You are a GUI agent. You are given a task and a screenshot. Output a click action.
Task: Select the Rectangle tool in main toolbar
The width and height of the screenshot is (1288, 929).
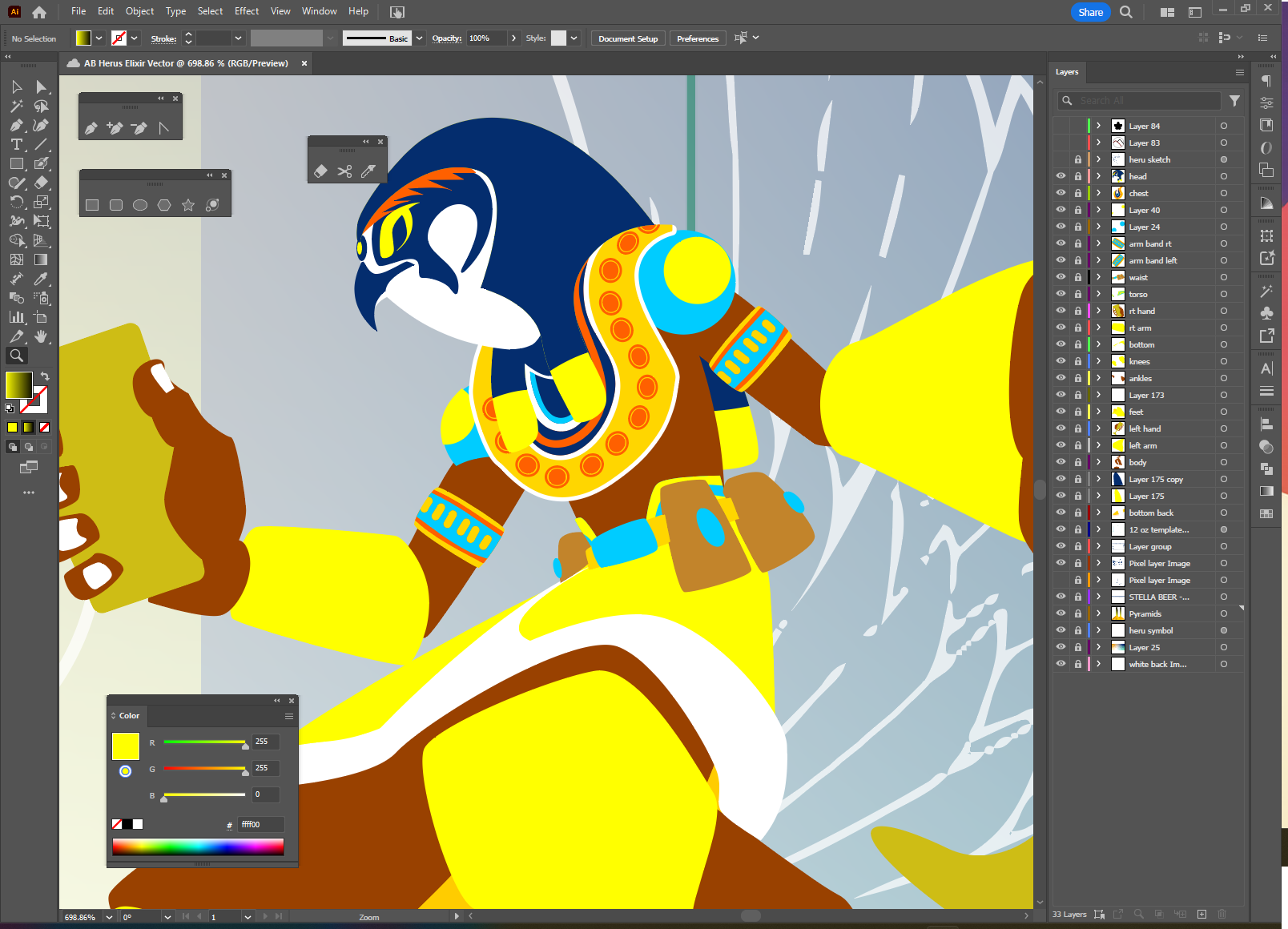coord(17,163)
